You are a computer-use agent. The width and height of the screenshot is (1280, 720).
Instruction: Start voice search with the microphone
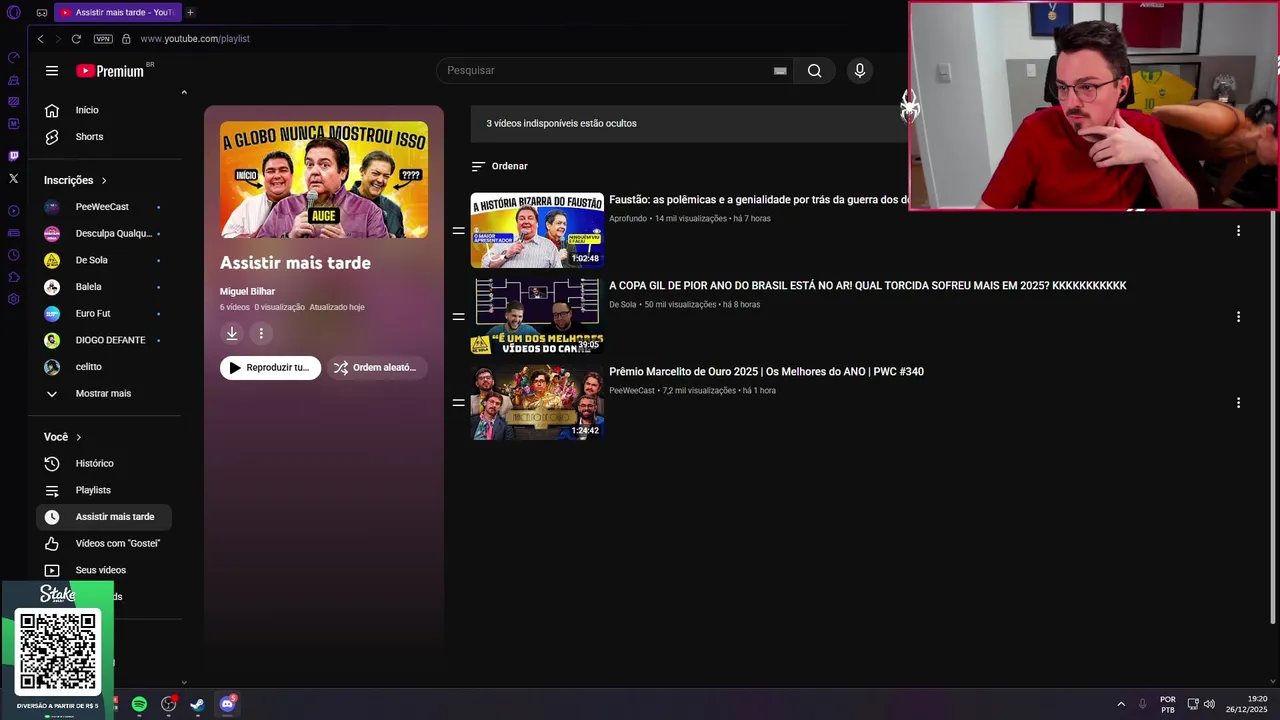[x=859, y=71]
